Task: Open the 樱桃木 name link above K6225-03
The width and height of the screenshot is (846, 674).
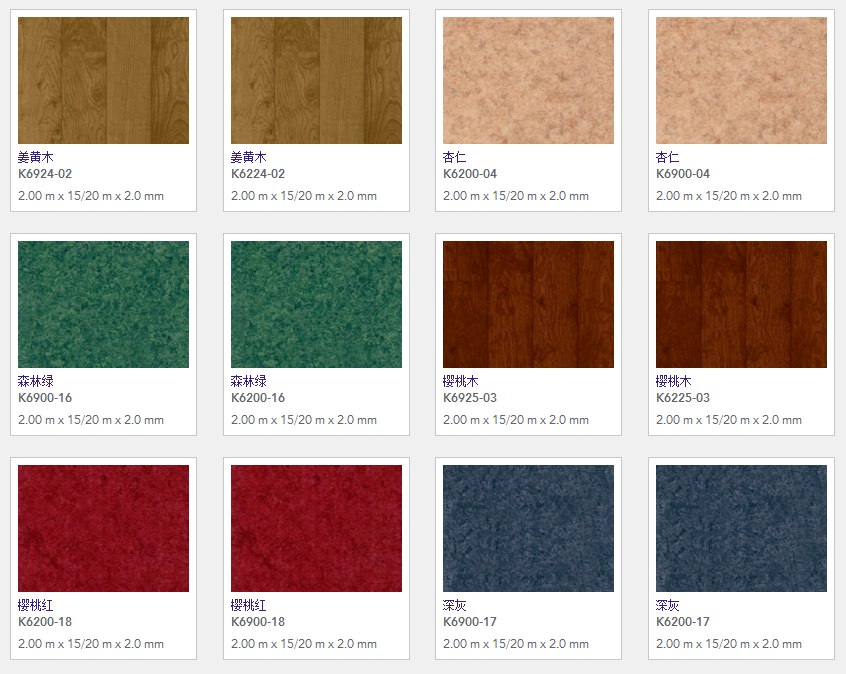Action: click(673, 381)
